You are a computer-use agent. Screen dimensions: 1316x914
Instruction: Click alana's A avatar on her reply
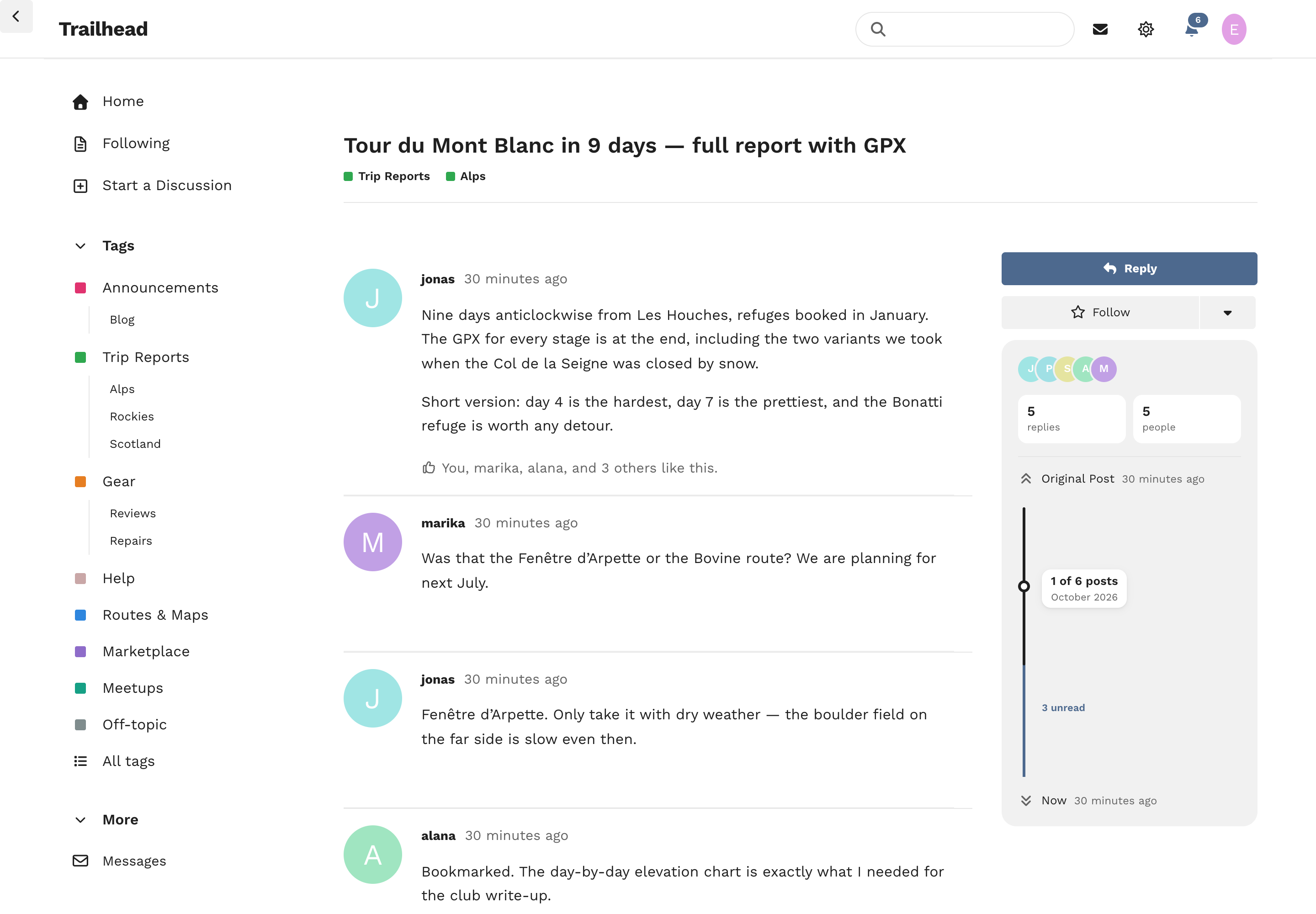pyautogui.click(x=373, y=855)
